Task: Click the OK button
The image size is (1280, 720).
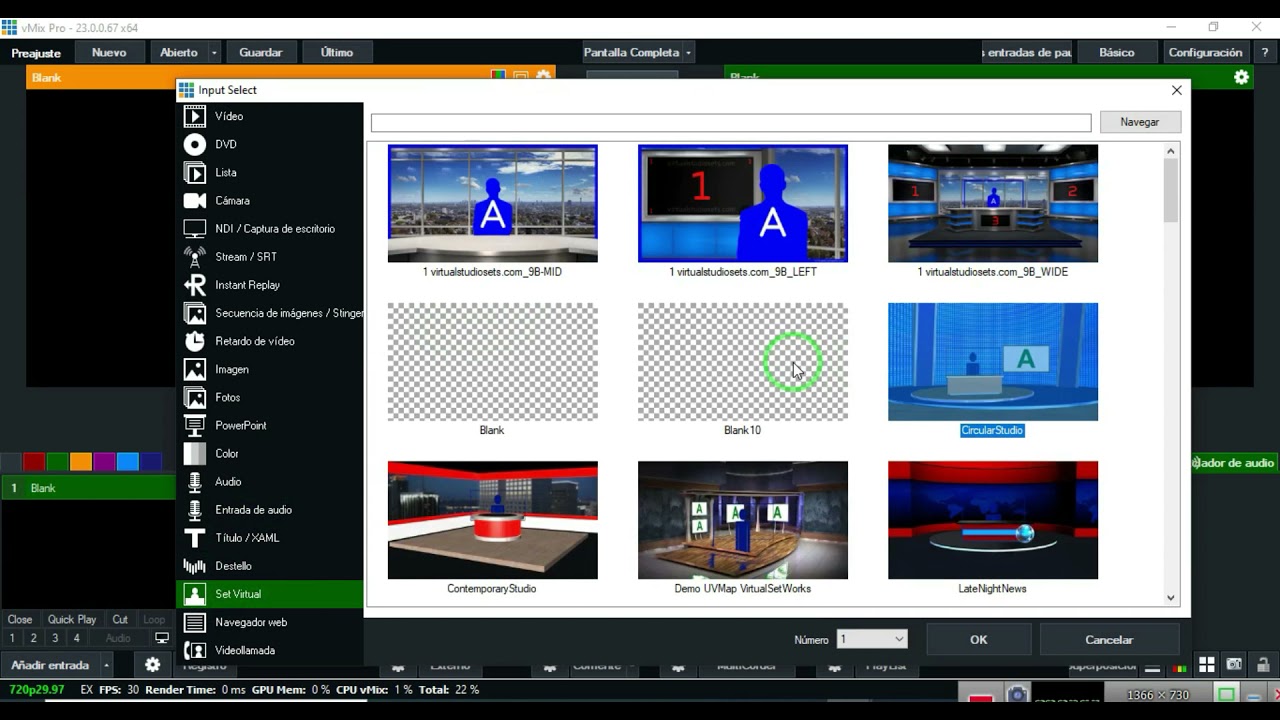Action: pyautogui.click(x=978, y=639)
